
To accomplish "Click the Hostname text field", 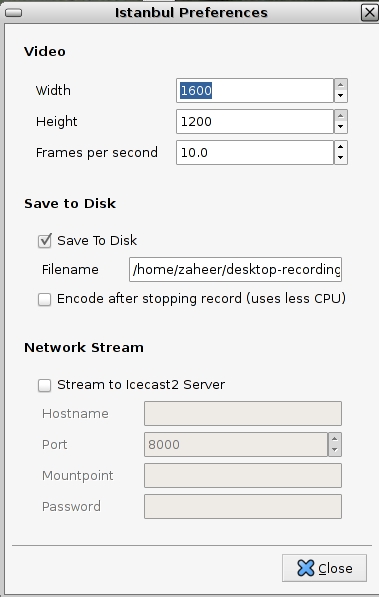I will pos(243,413).
